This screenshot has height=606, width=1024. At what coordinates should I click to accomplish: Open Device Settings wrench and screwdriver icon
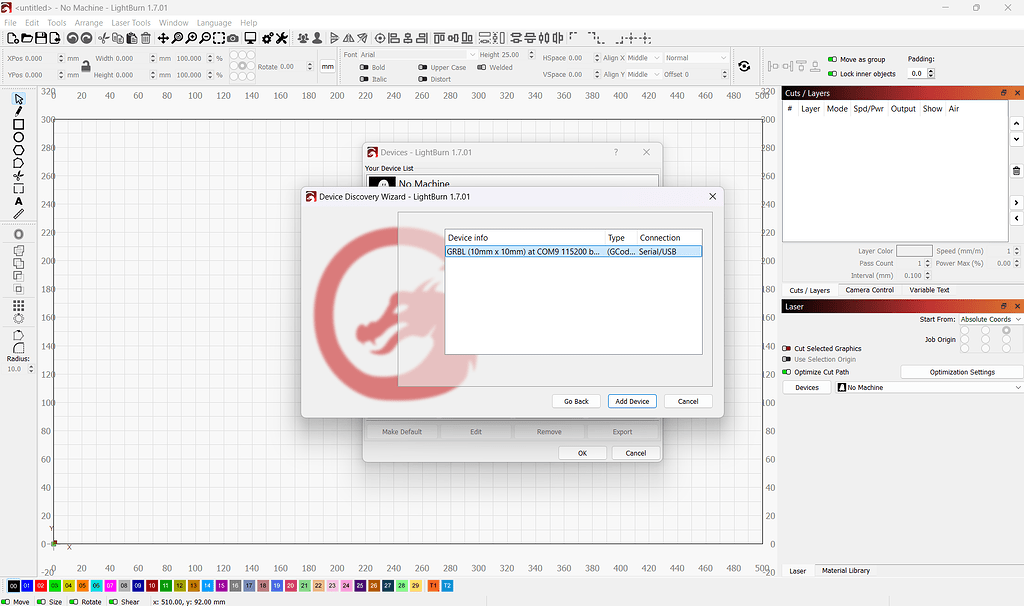tap(282, 38)
